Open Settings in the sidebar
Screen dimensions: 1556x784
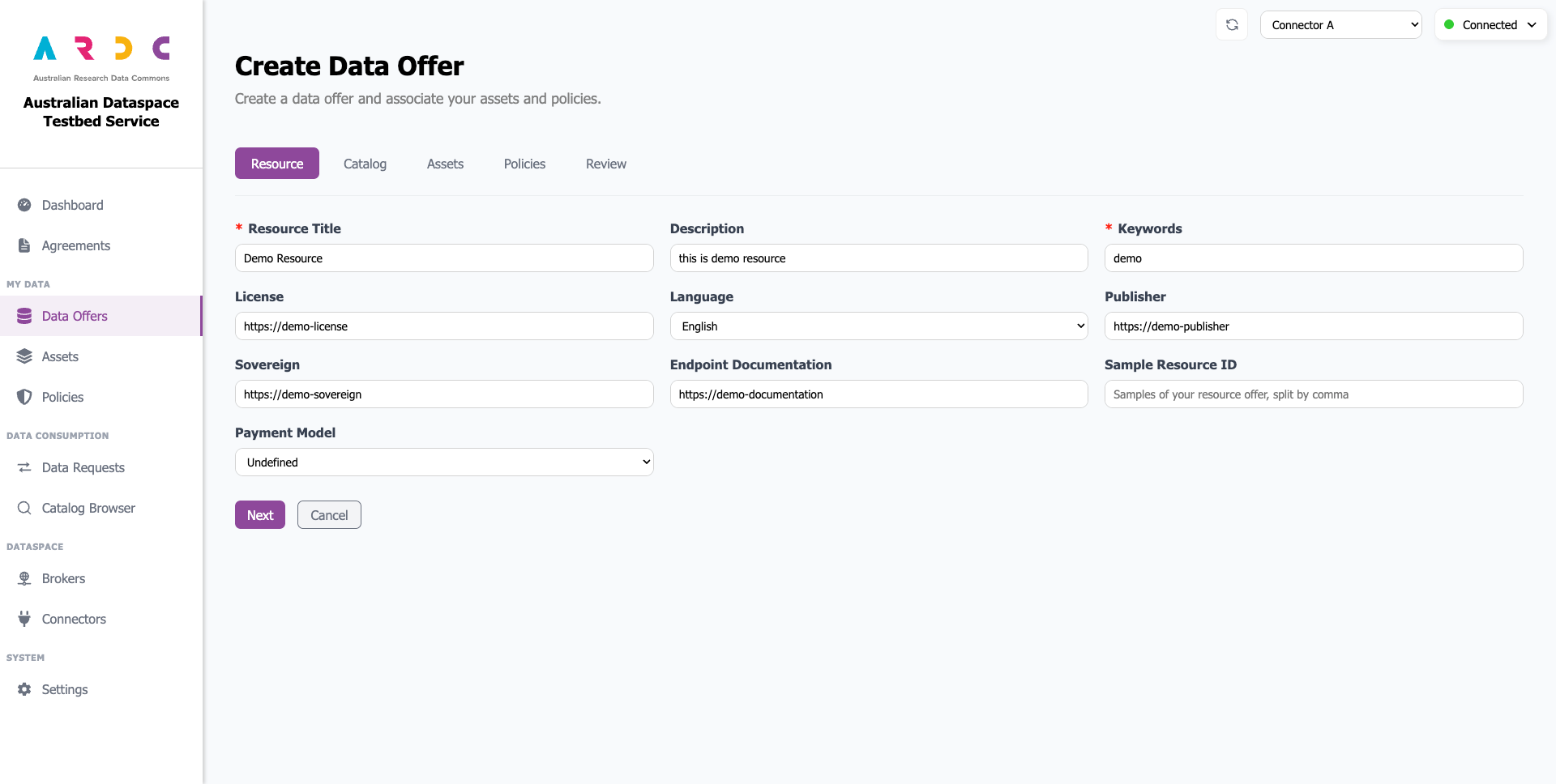point(101,689)
